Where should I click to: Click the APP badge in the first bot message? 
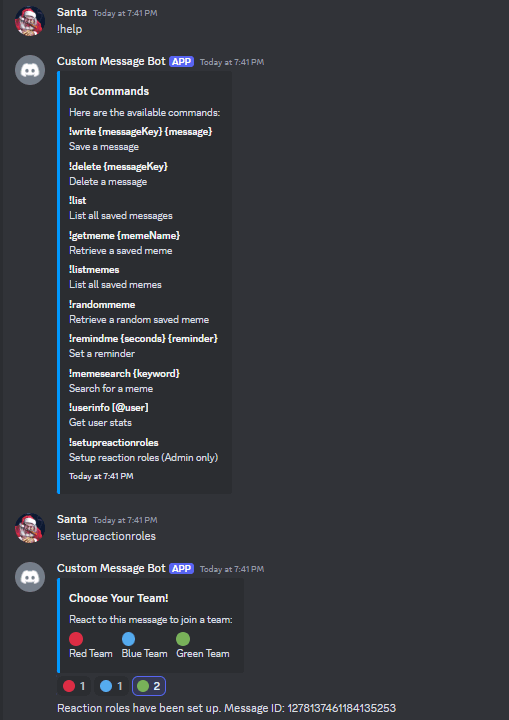(x=181, y=62)
